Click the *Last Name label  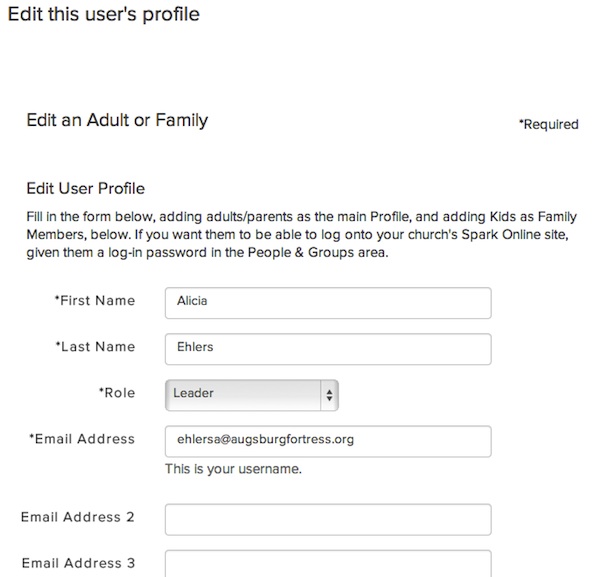[94, 347]
